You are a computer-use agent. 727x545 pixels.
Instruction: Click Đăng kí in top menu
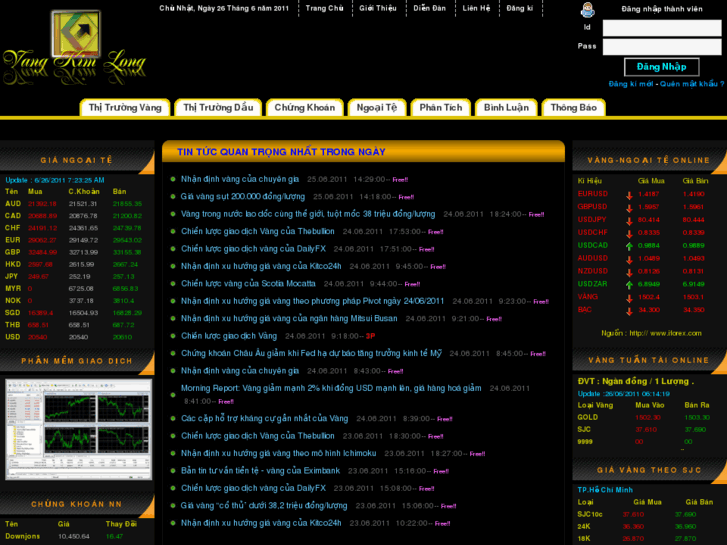(520, 8)
